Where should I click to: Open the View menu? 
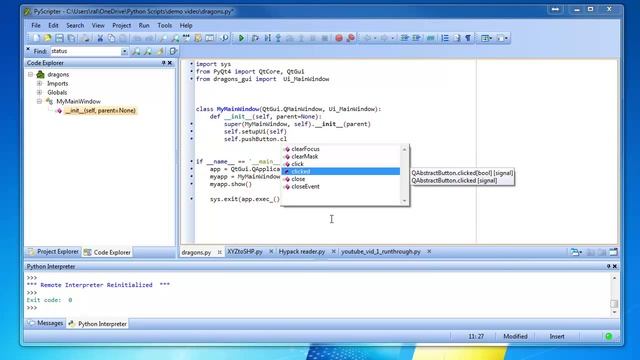click(x=98, y=25)
